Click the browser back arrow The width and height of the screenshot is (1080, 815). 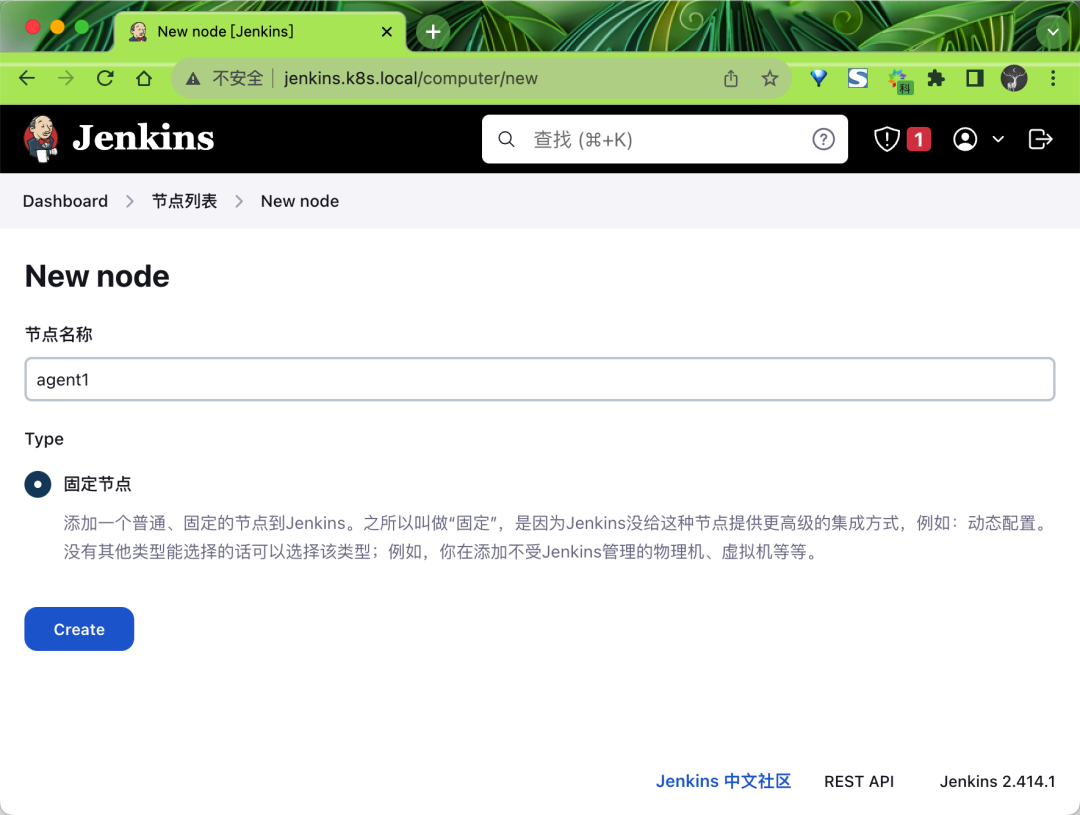(27, 78)
